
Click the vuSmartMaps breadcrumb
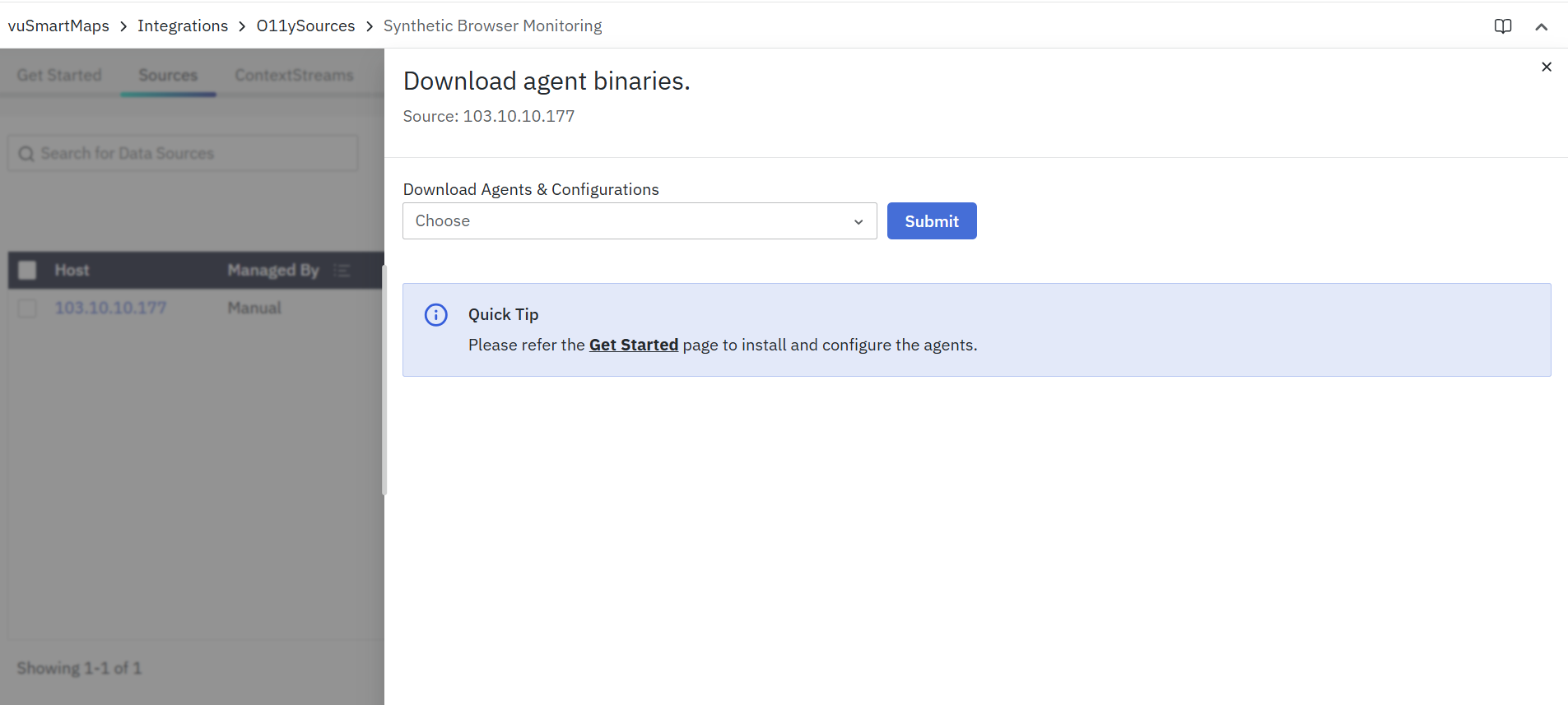(58, 26)
